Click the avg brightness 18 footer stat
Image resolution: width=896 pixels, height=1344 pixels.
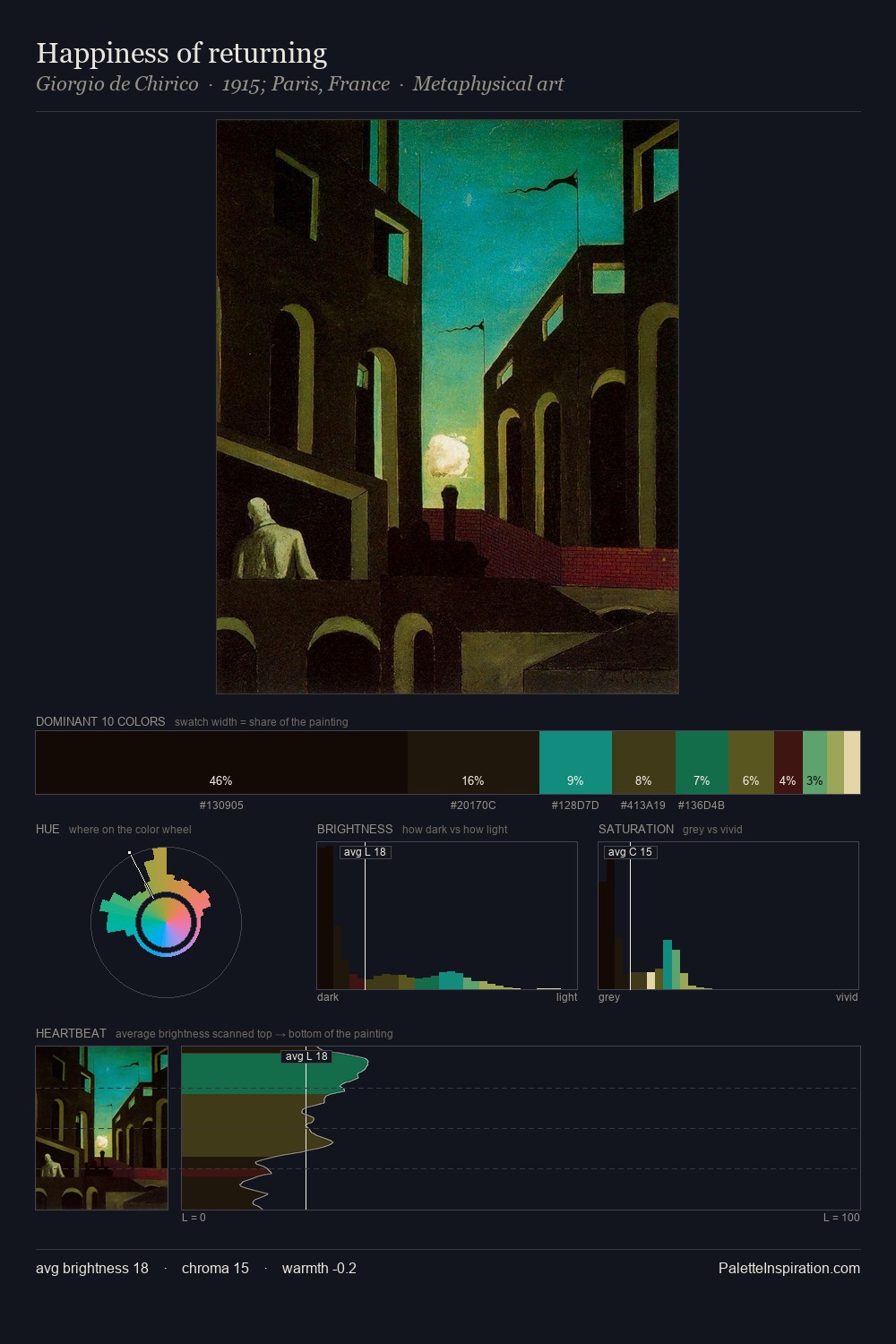click(92, 1268)
